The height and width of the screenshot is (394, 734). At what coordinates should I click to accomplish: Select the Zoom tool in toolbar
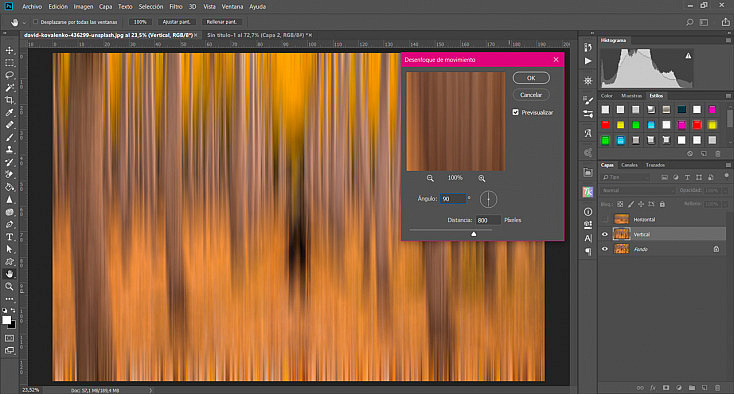(9, 286)
